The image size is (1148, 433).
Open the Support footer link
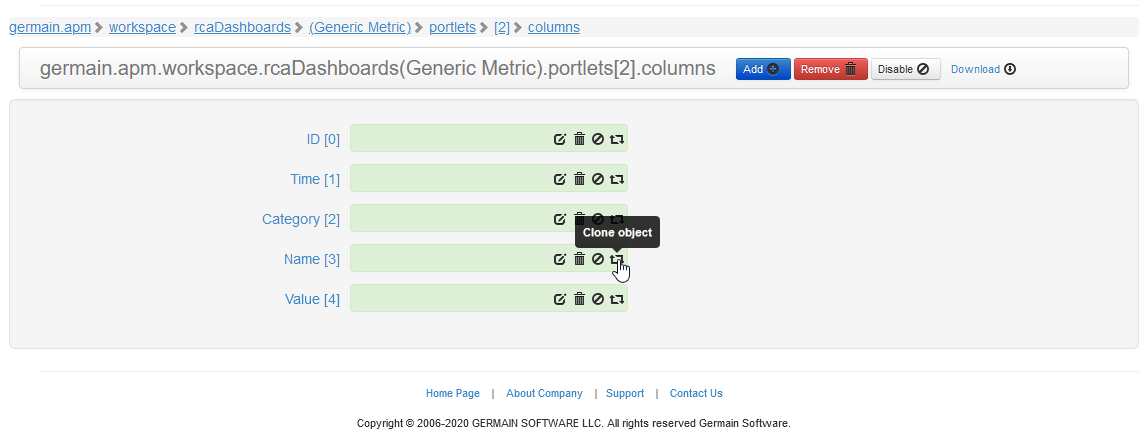click(625, 393)
